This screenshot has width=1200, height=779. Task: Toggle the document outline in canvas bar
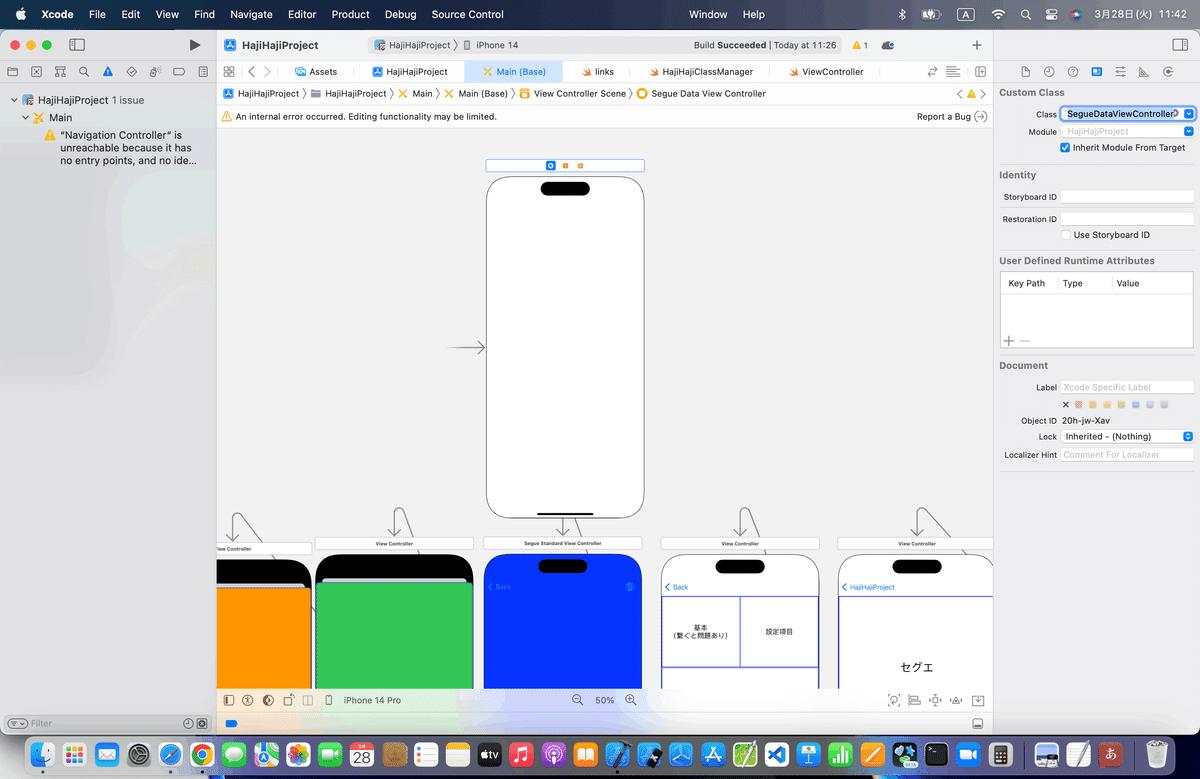[229, 700]
